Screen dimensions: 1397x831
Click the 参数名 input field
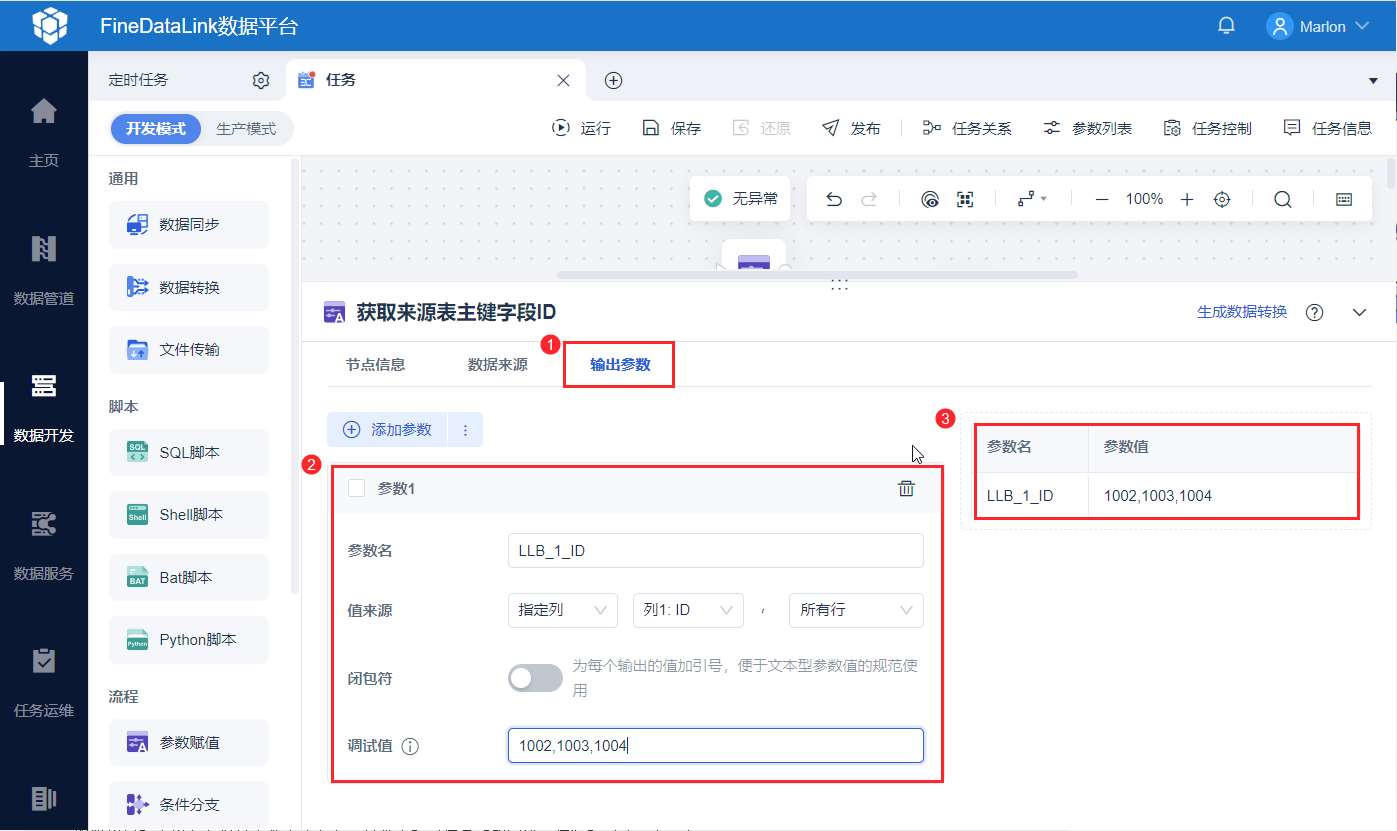point(716,550)
